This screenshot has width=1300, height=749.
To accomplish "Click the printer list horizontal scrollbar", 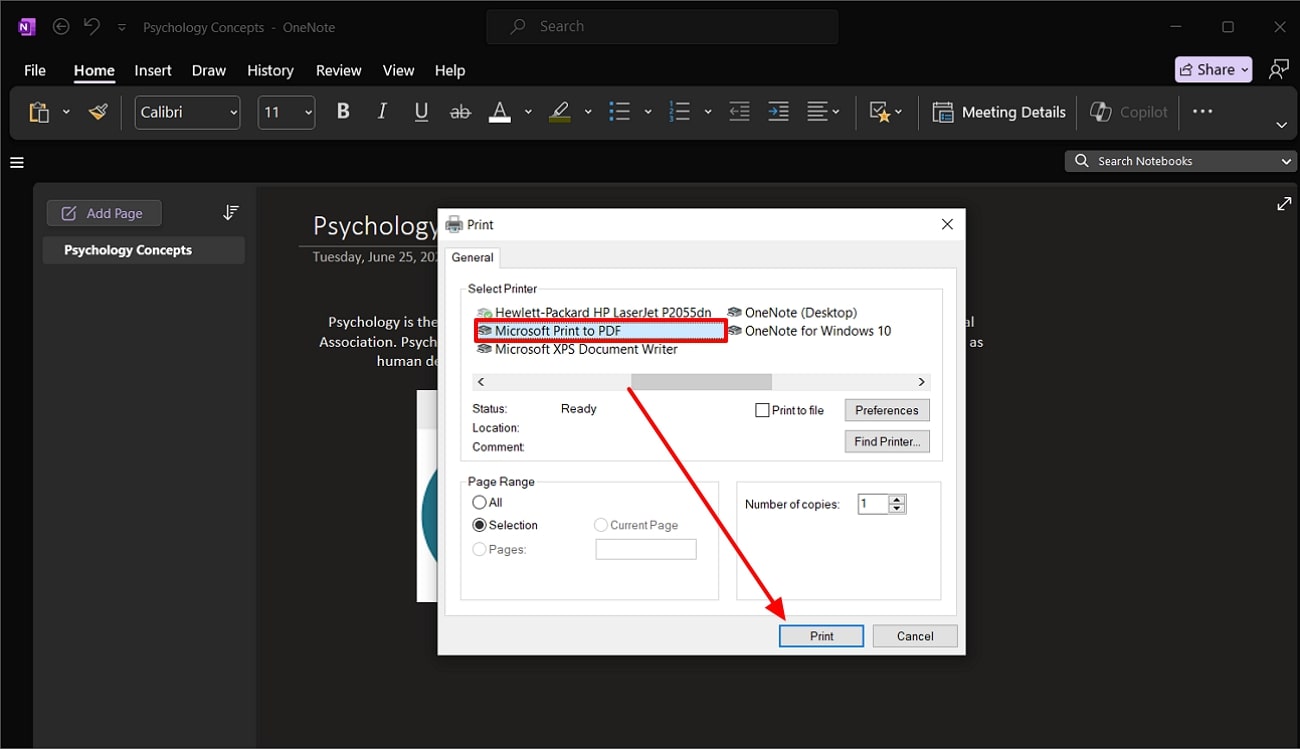I will [701, 382].
